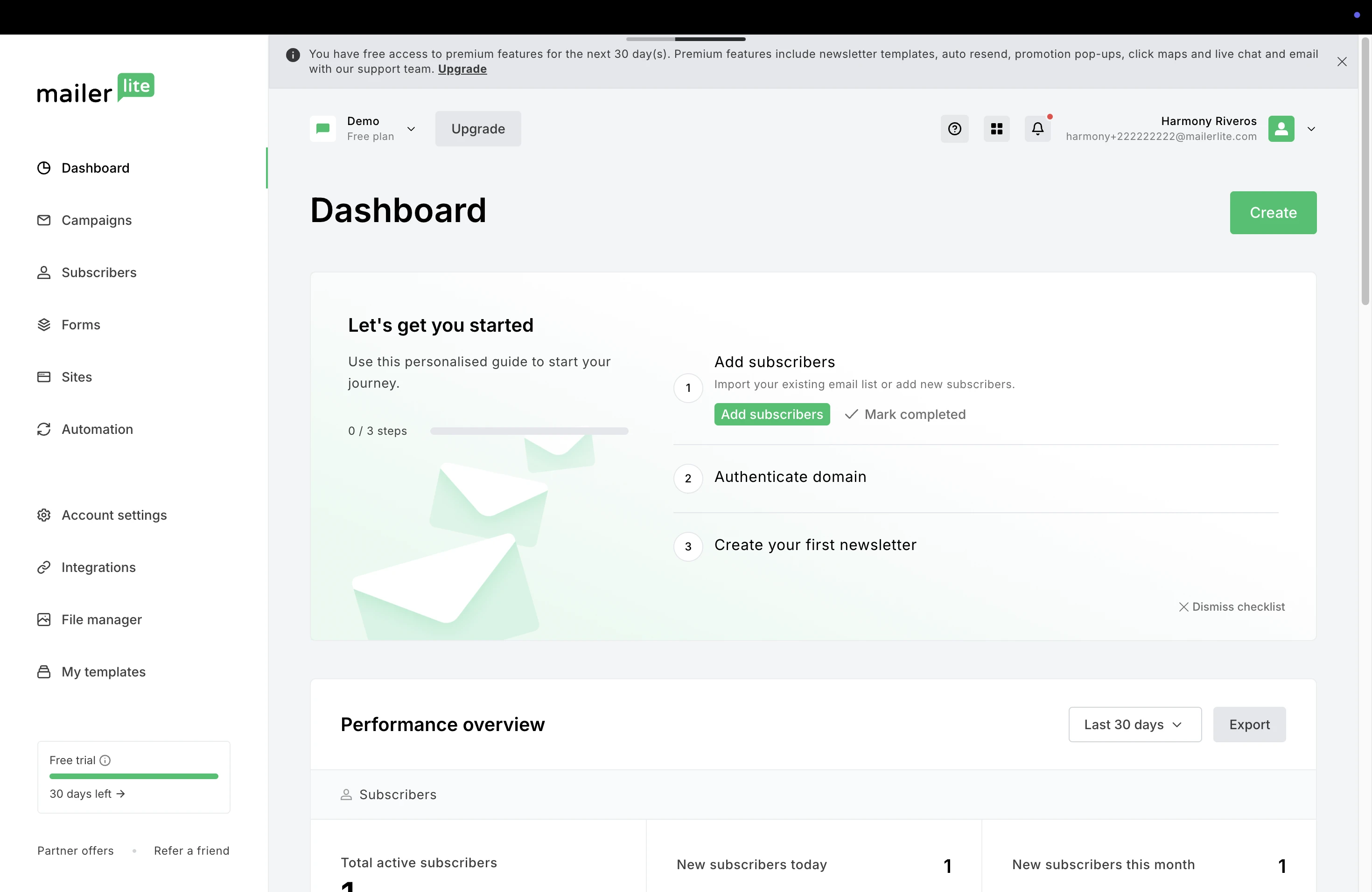Click the green user avatar icon
Screen dimensions: 1372x892
[x=1281, y=128]
